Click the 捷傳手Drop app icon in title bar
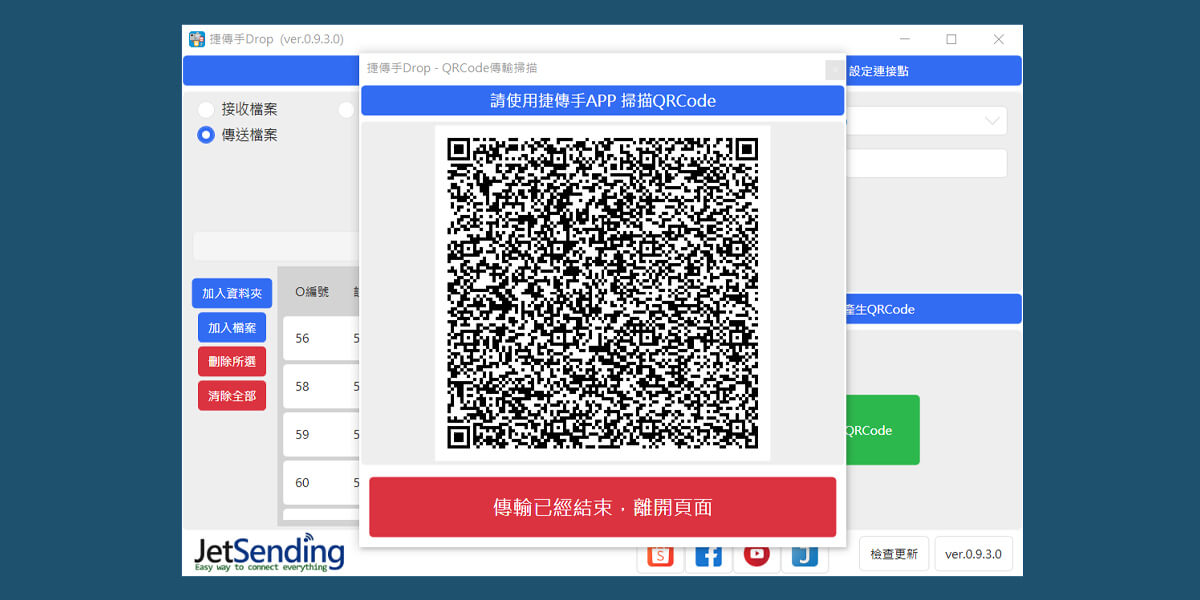Image resolution: width=1200 pixels, height=600 pixels. (197, 39)
